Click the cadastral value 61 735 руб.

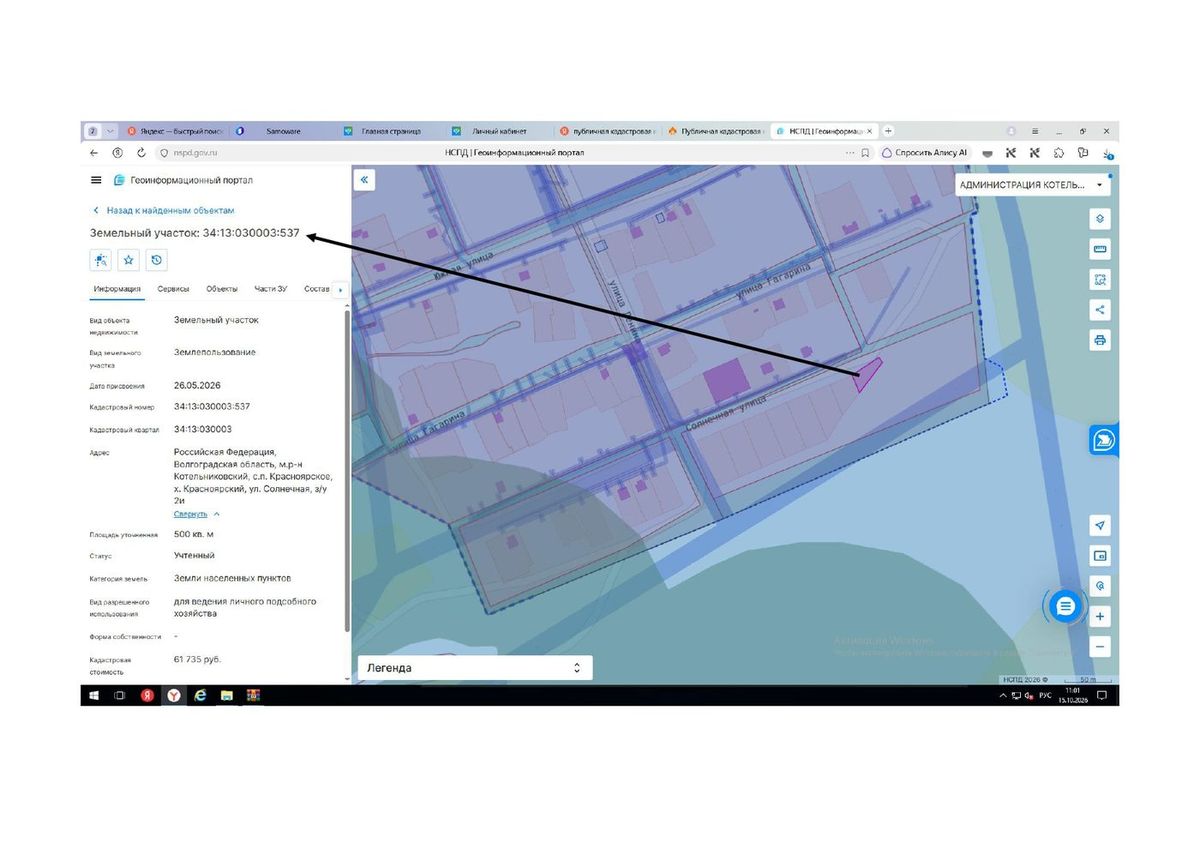click(197, 660)
